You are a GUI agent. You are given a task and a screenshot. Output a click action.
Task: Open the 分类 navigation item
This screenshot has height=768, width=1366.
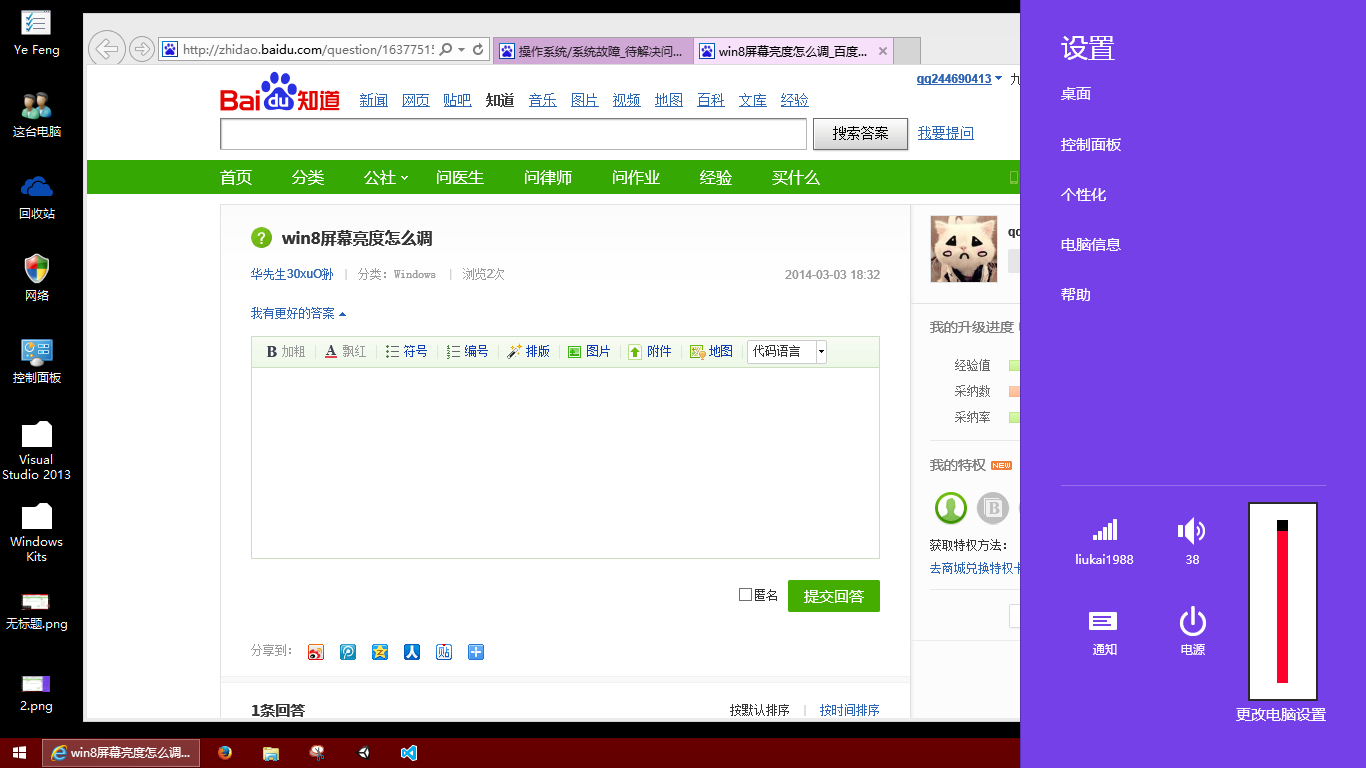(x=308, y=177)
